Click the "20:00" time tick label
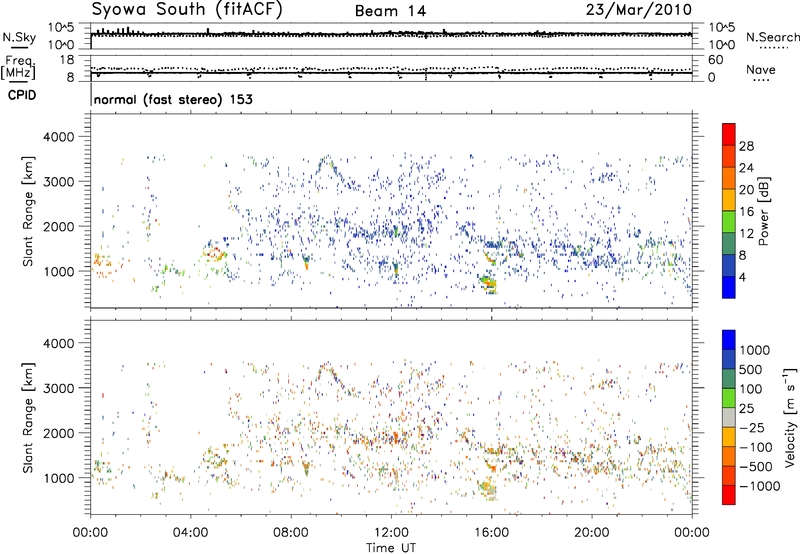The height and width of the screenshot is (554, 800). pyautogui.click(x=592, y=533)
